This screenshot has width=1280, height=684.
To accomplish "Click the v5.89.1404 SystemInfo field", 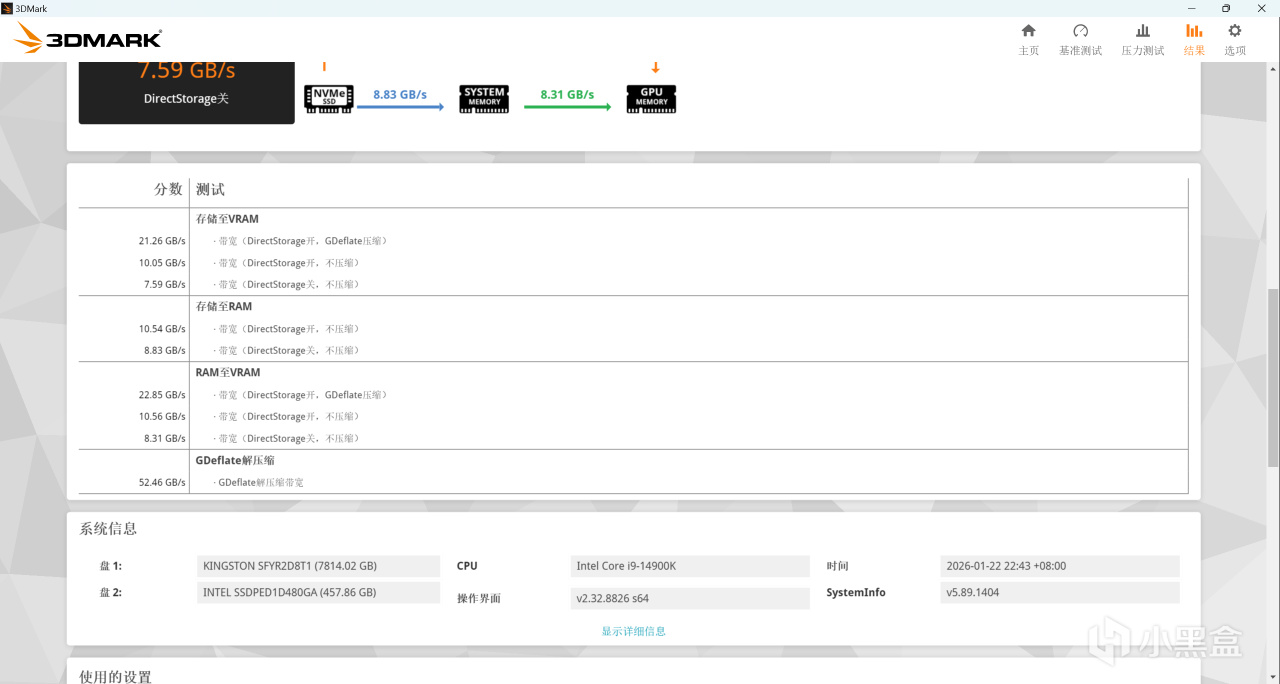I will pyautogui.click(x=1060, y=593).
